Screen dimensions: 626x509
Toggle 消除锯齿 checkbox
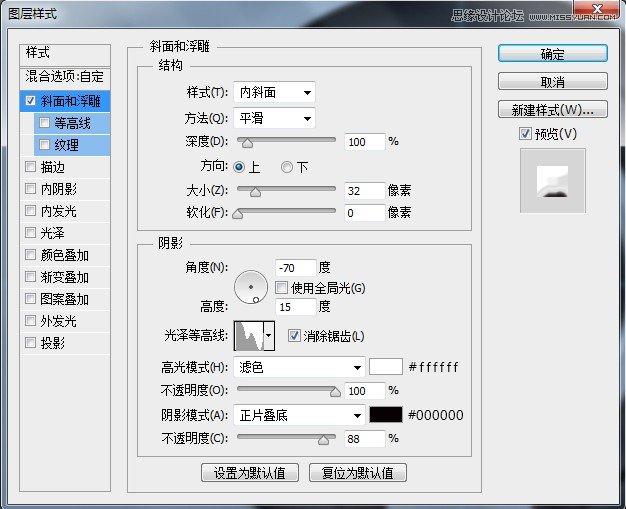294,335
